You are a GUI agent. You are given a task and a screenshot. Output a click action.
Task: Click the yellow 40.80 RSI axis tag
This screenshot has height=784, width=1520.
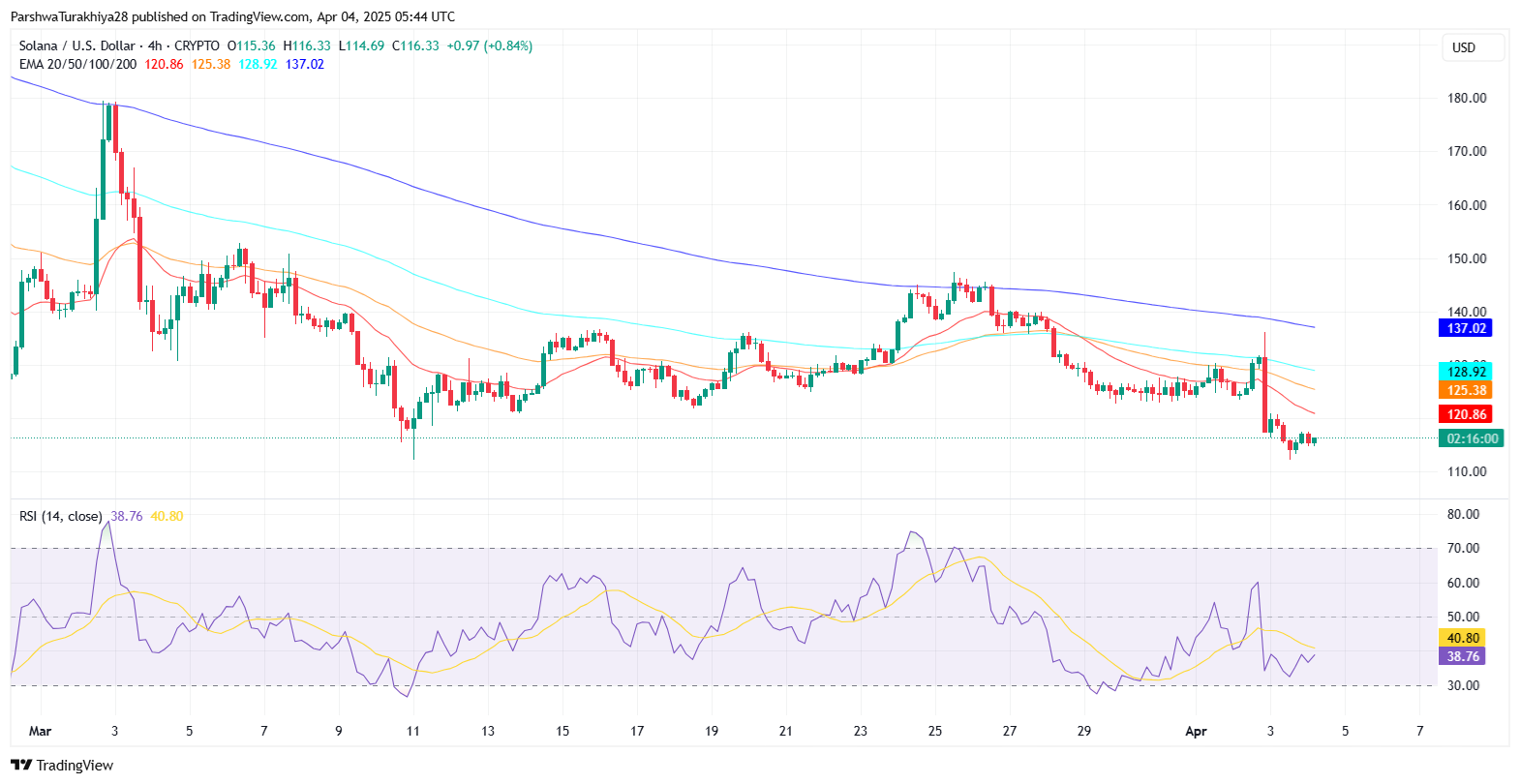[1462, 638]
